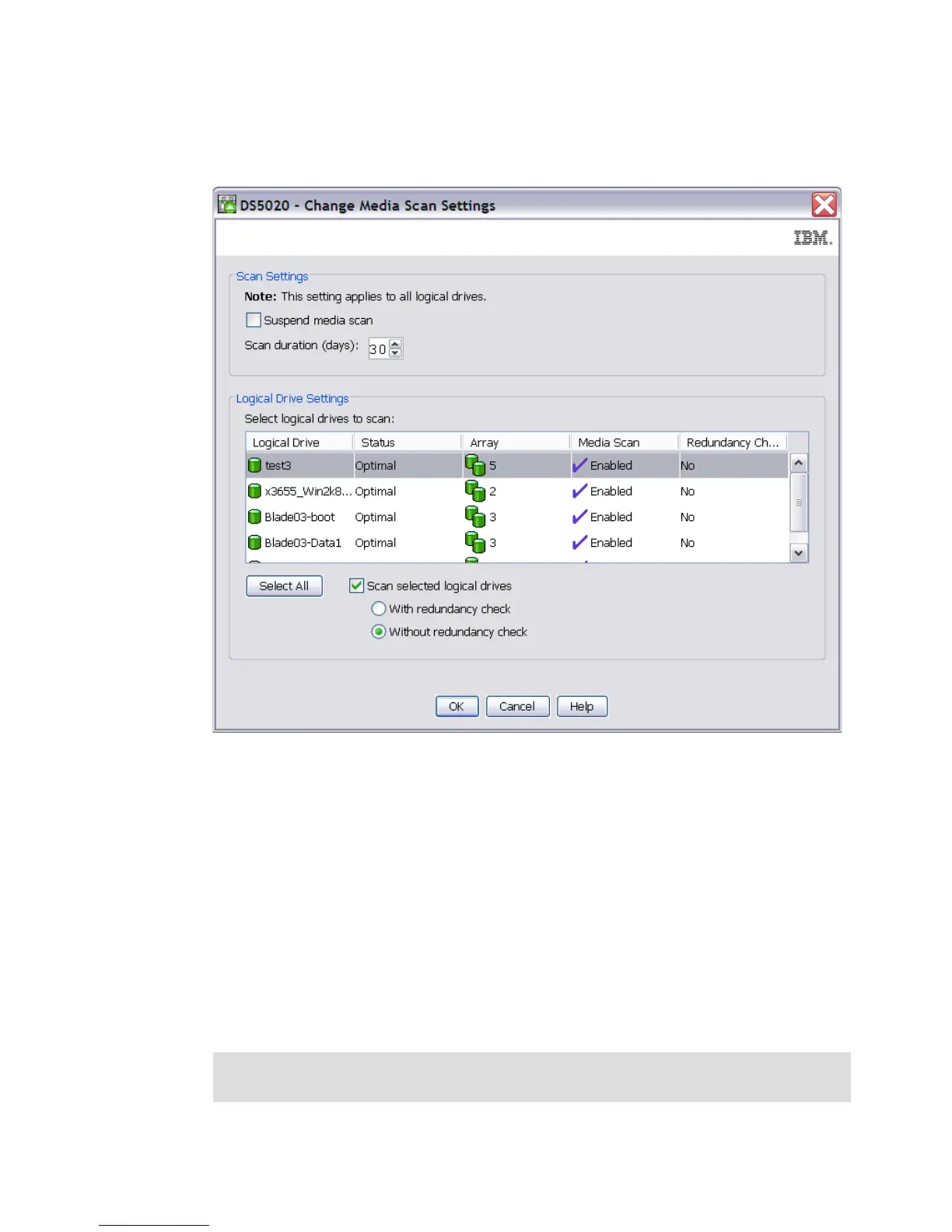Sort by Redundancy Ch... column header
952x1232 pixels.
point(733,442)
